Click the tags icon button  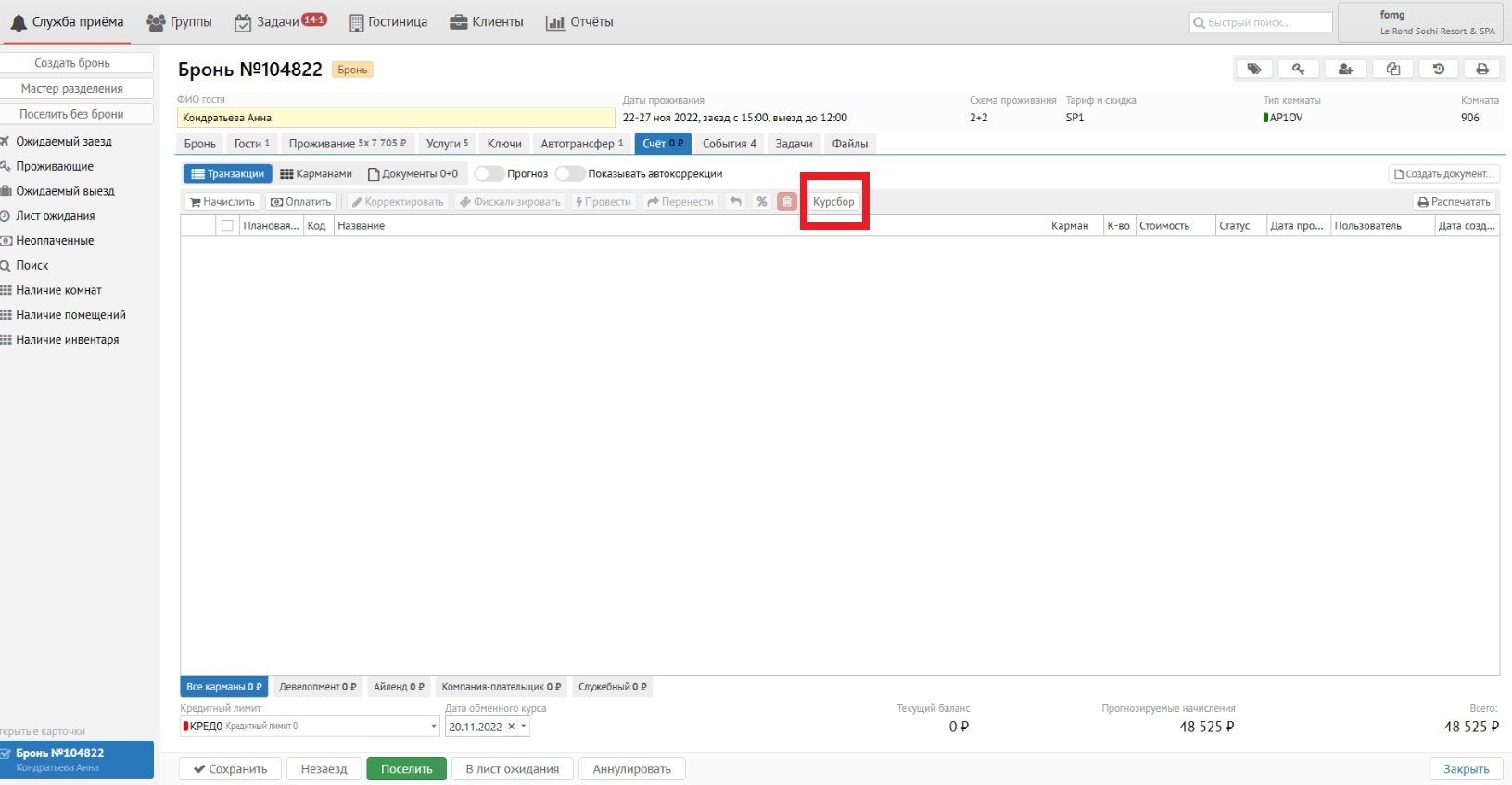point(1254,70)
